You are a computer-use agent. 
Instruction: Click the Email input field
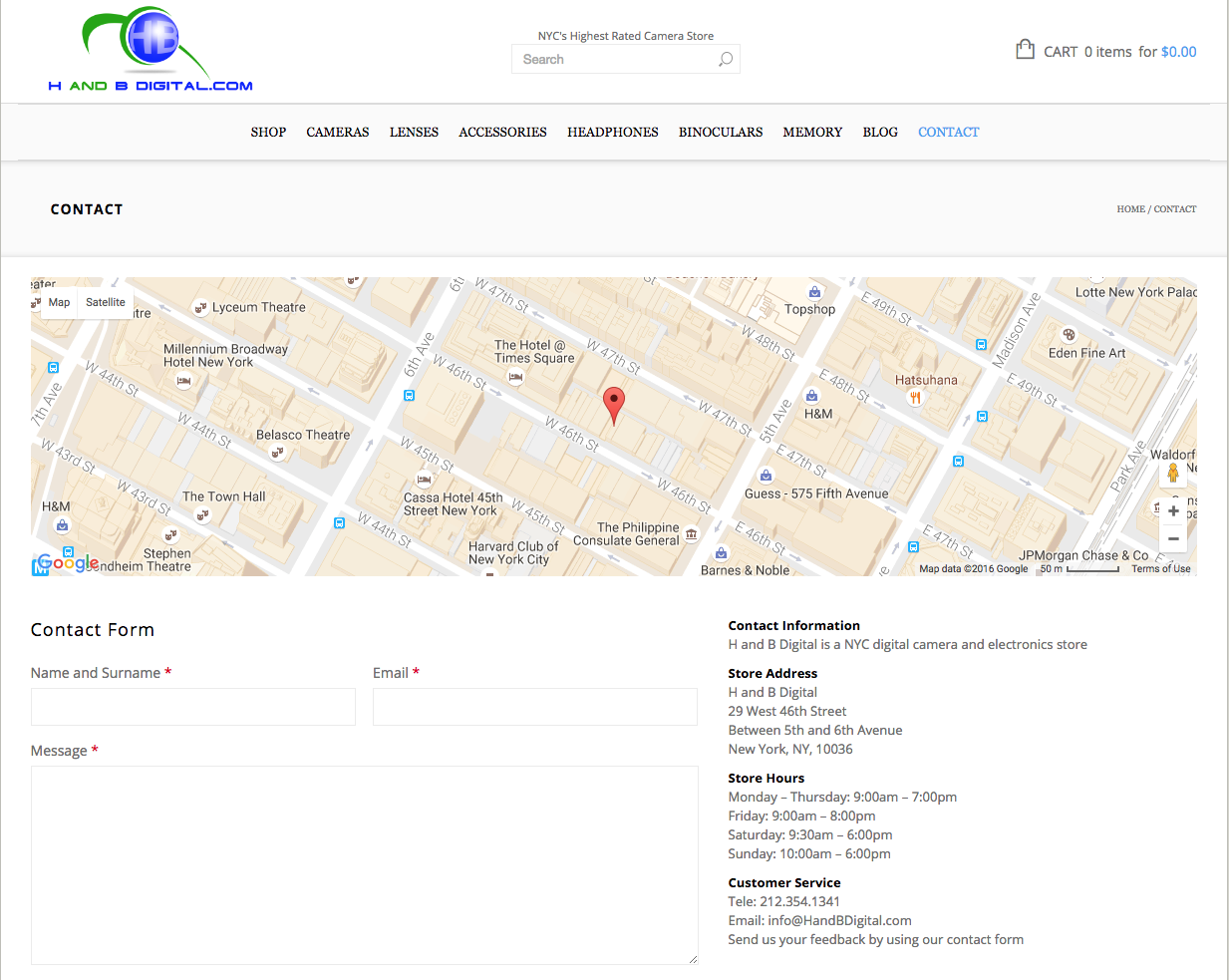[x=535, y=707]
